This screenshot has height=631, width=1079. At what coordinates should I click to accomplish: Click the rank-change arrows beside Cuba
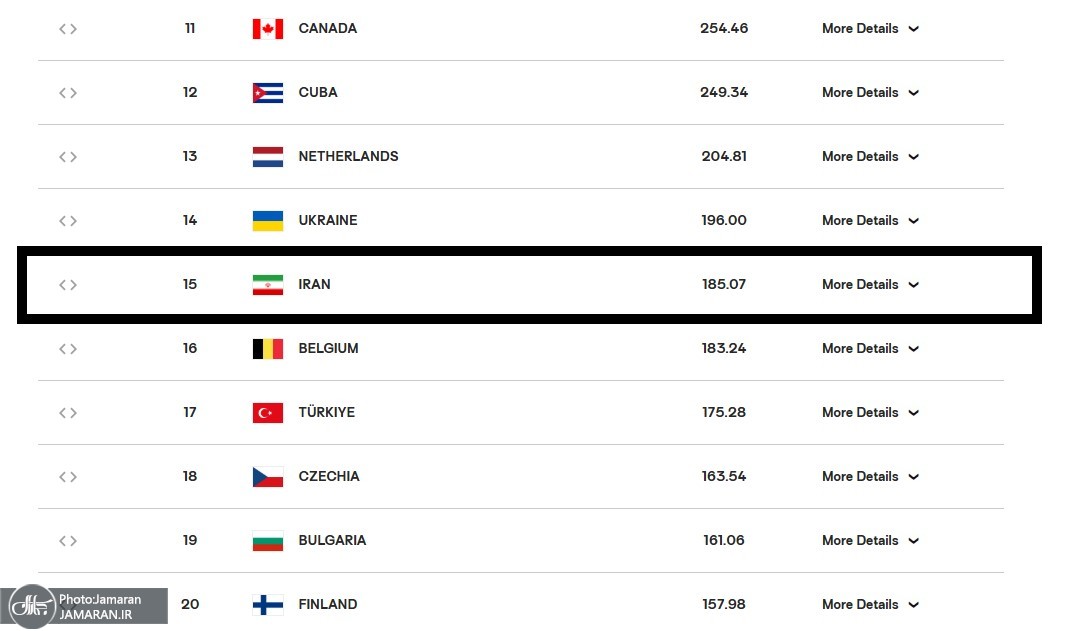pos(68,93)
